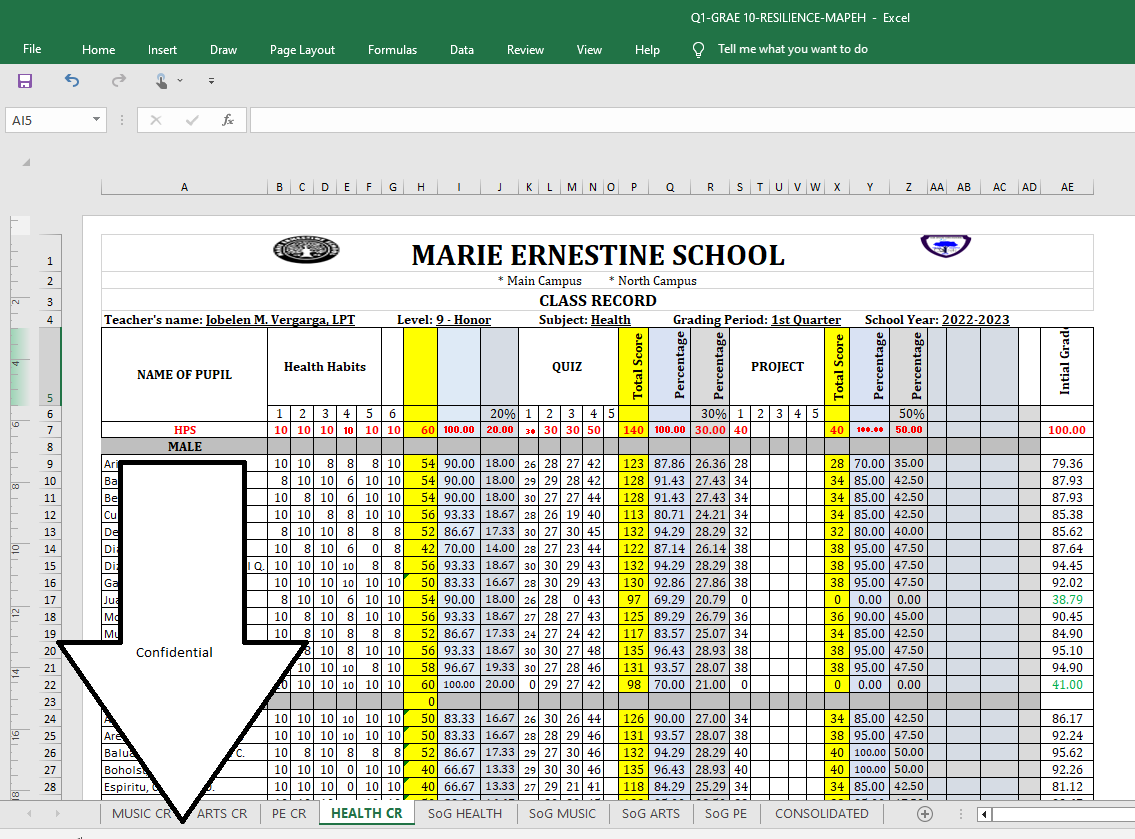Undo the last action
This screenshot has width=1135, height=839.
pyautogui.click(x=72, y=80)
